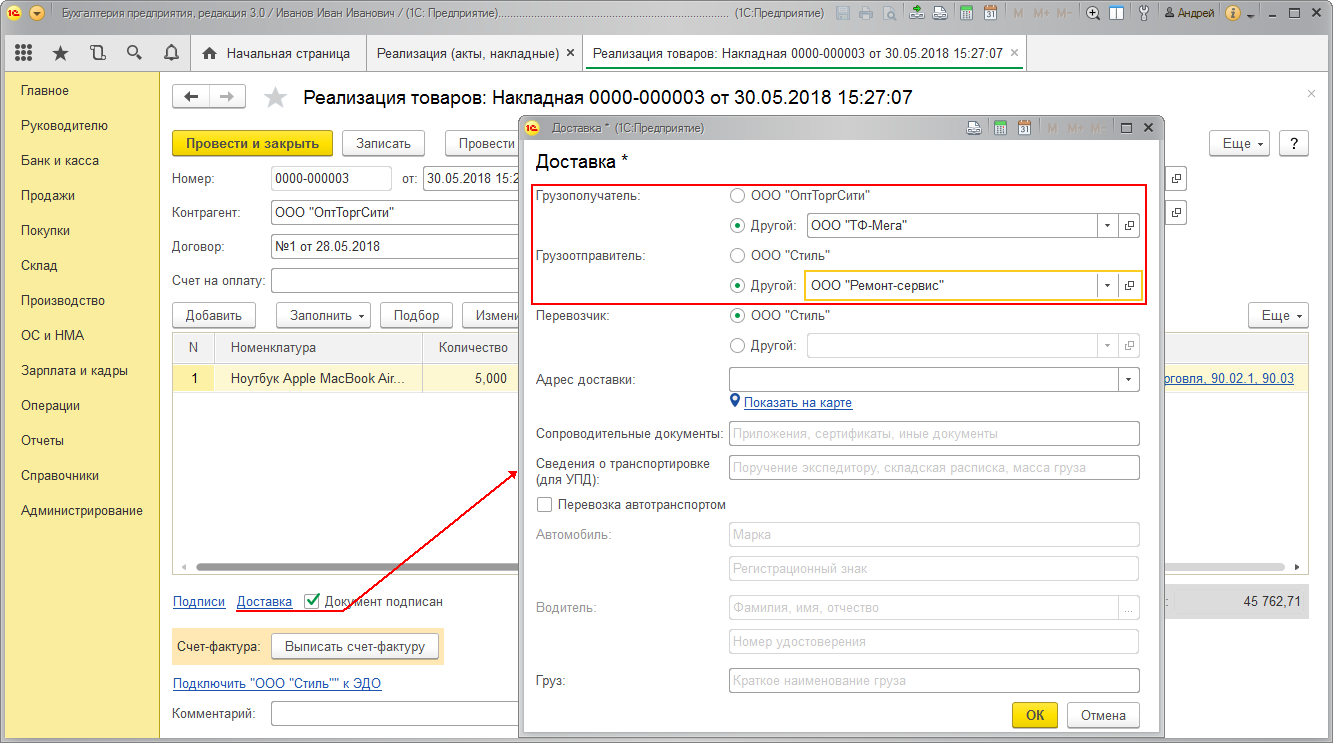This screenshot has height=743, width=1333.
Task: Click the back navigation arrow
Action: (x=191, y=96)
